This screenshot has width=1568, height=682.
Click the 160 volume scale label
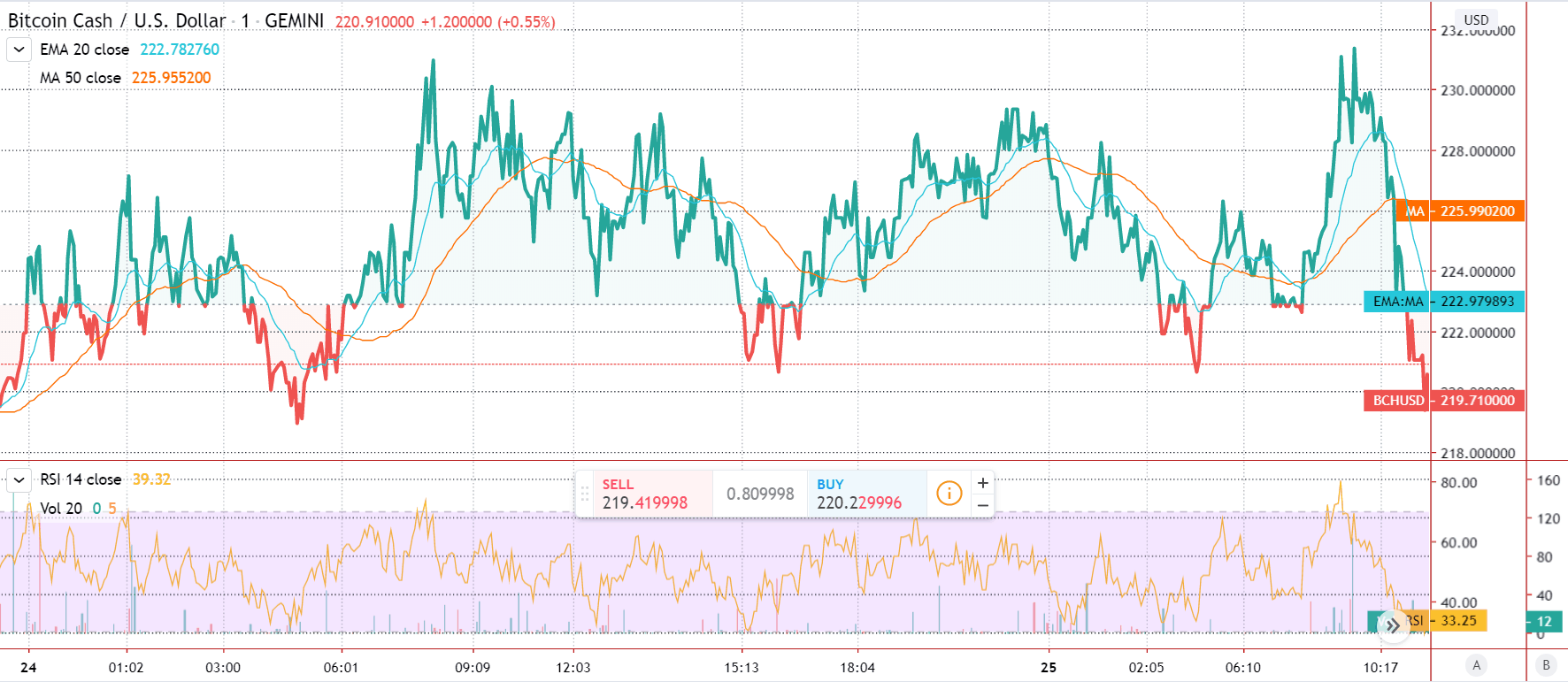(1549, 481)
